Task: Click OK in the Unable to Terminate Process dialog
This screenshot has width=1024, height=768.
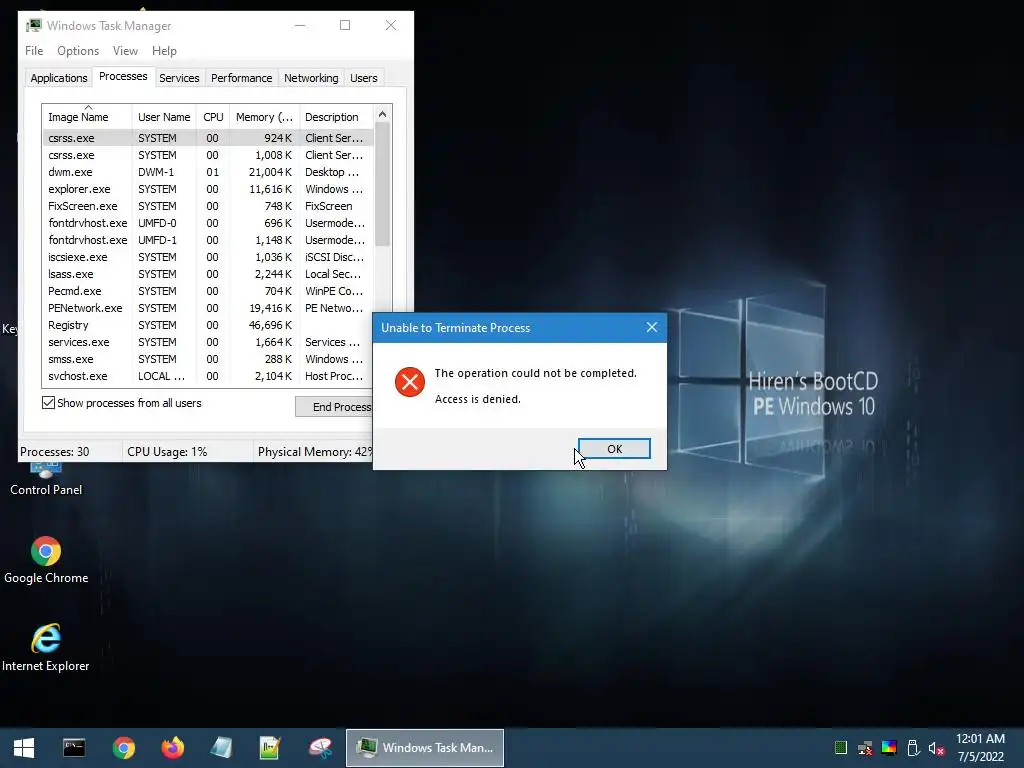Action: click(x=614, y=449)
